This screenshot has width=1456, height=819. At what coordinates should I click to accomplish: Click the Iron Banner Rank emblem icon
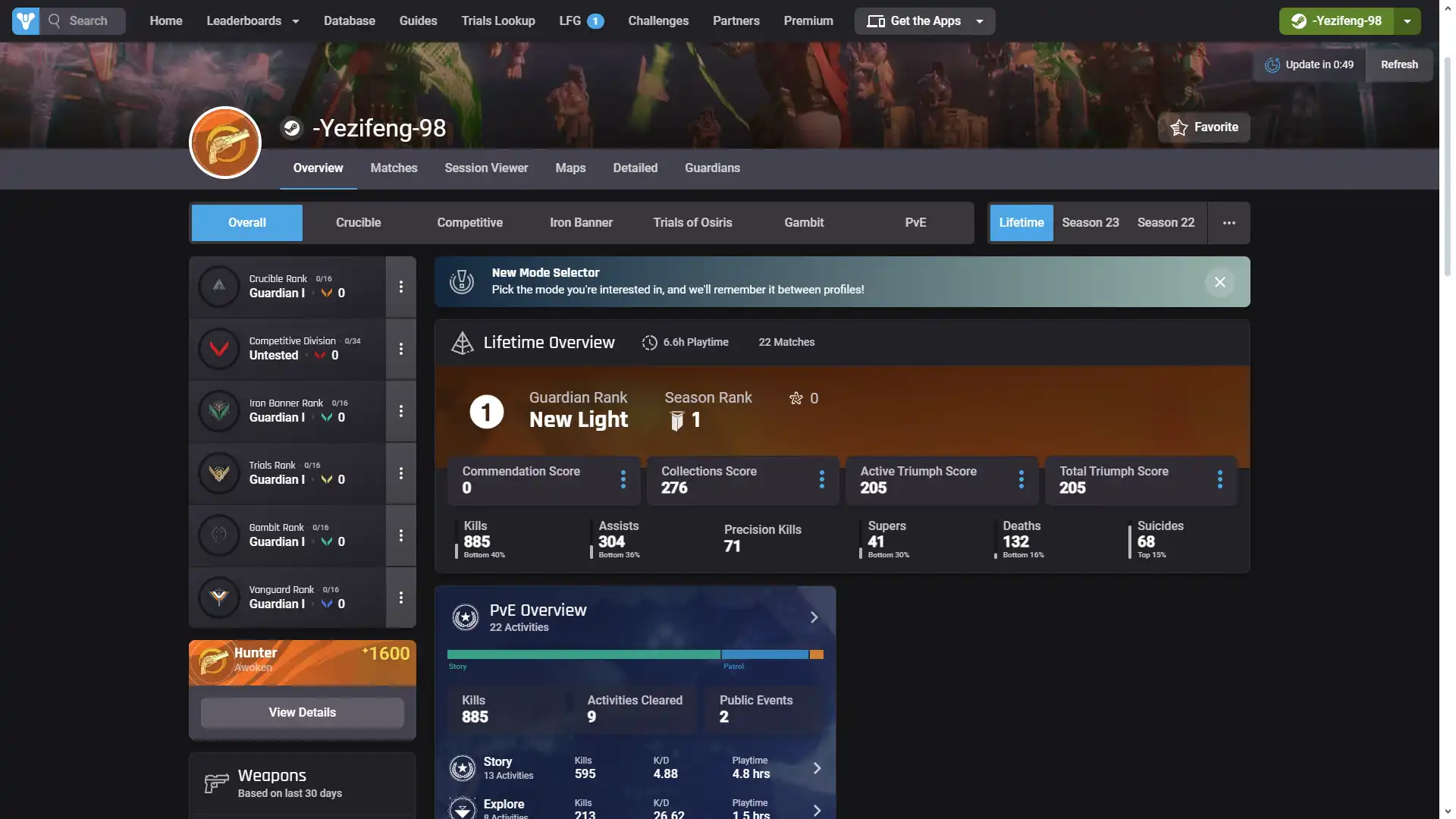[x=219, y=411]
